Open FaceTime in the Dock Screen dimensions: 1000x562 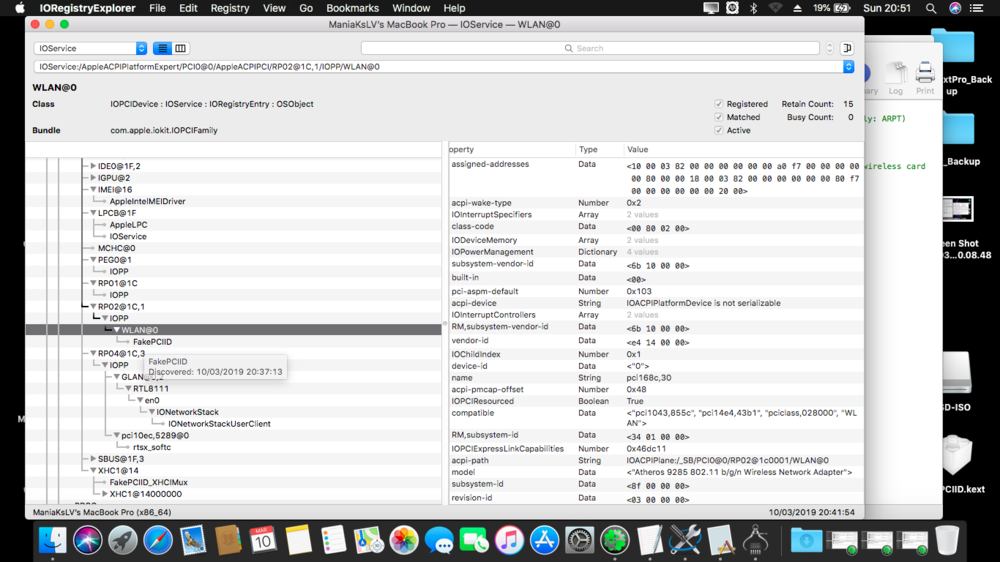474,540
